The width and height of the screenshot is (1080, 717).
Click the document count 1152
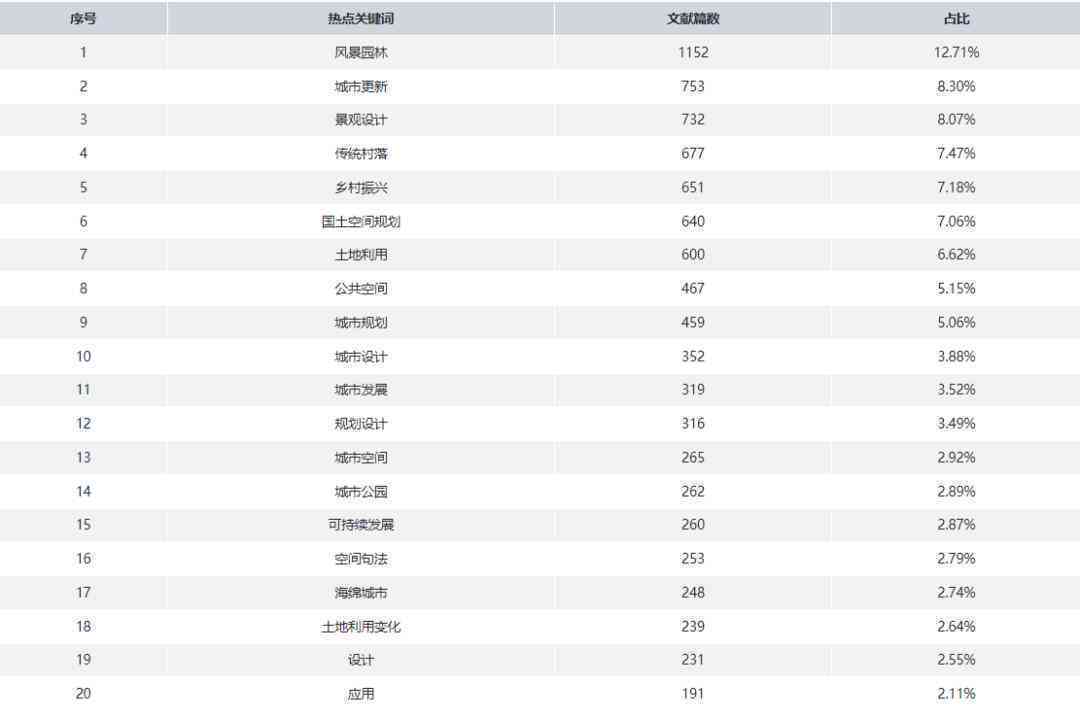pos(693,52)
